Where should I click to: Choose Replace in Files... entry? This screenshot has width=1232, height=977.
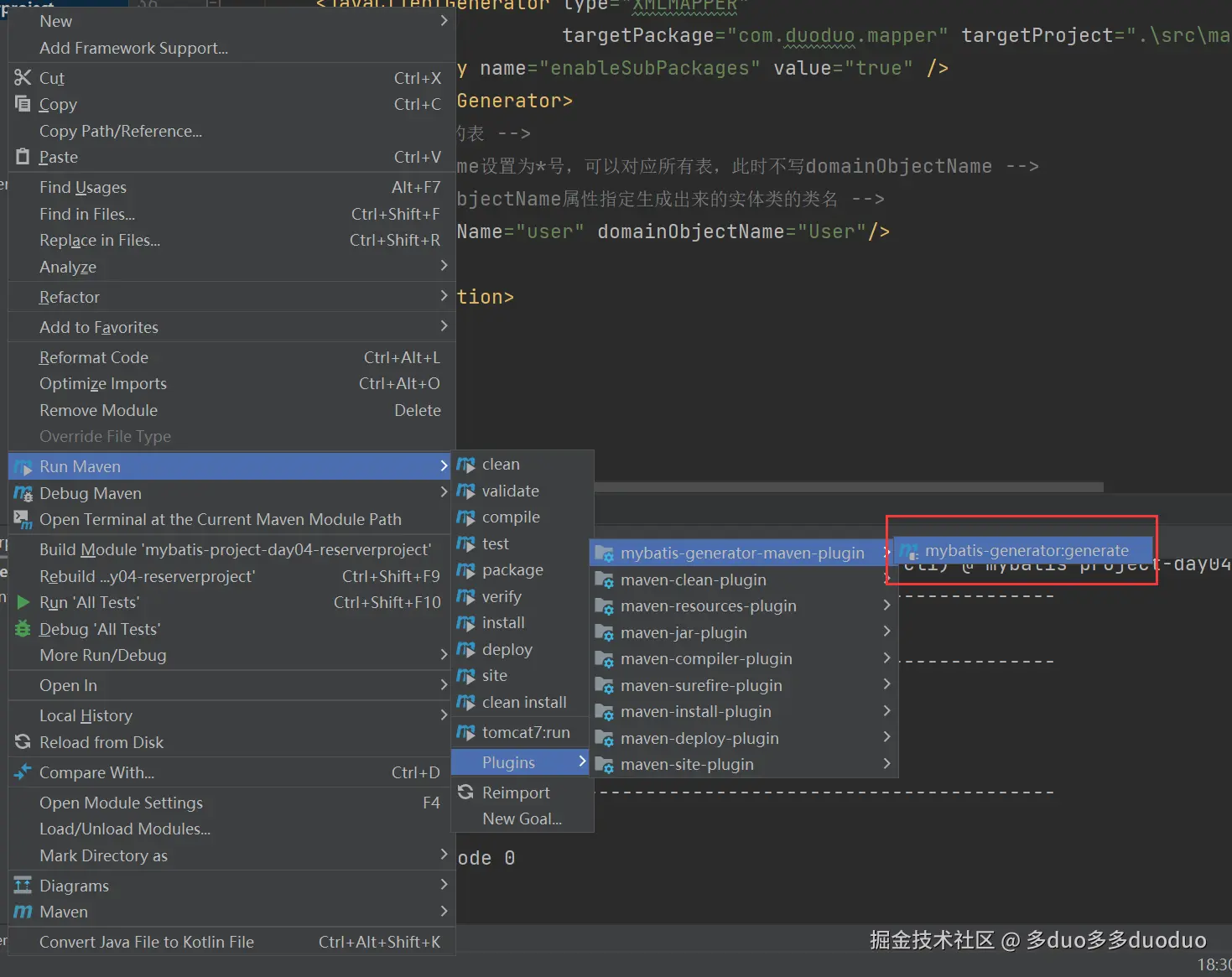click(x=231, y=240)
